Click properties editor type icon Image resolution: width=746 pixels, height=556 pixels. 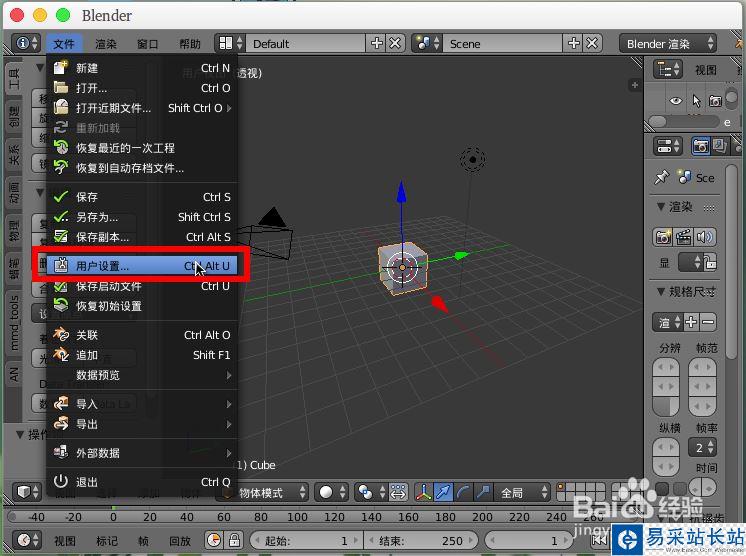tap(667, 146)
